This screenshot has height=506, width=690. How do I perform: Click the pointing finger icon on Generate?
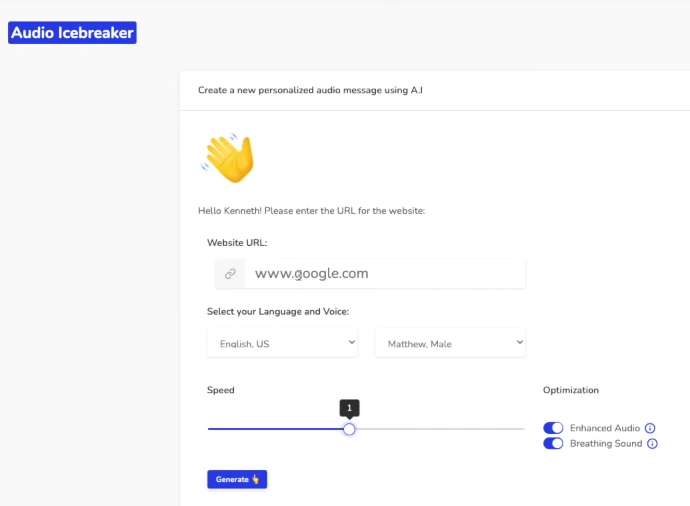coord(256,479)
